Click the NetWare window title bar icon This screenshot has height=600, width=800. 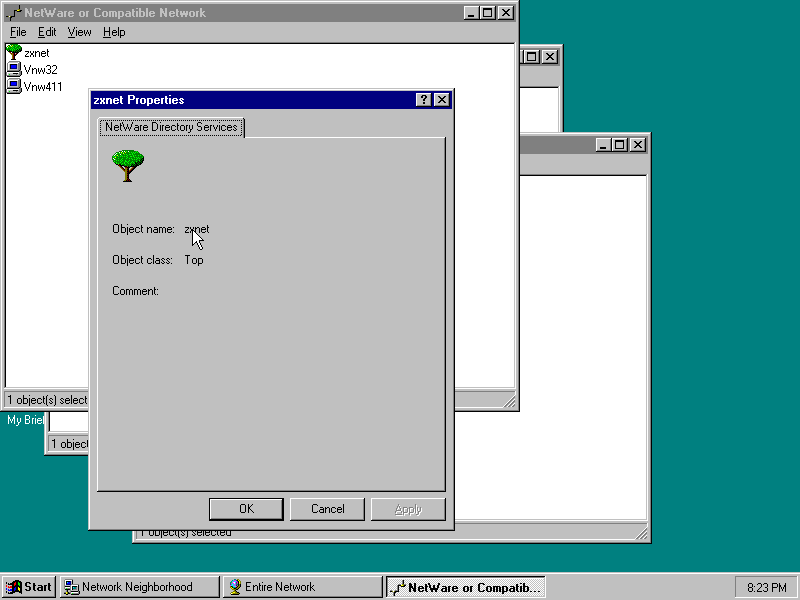pos(14,13)
